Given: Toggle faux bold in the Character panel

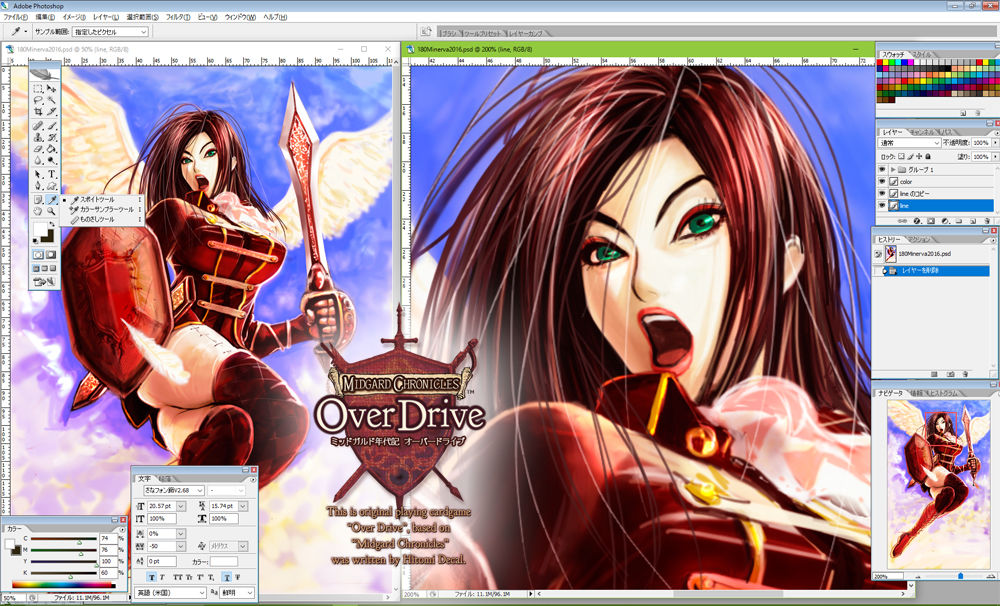Looking at the screenshot, I should click(151, 577).
